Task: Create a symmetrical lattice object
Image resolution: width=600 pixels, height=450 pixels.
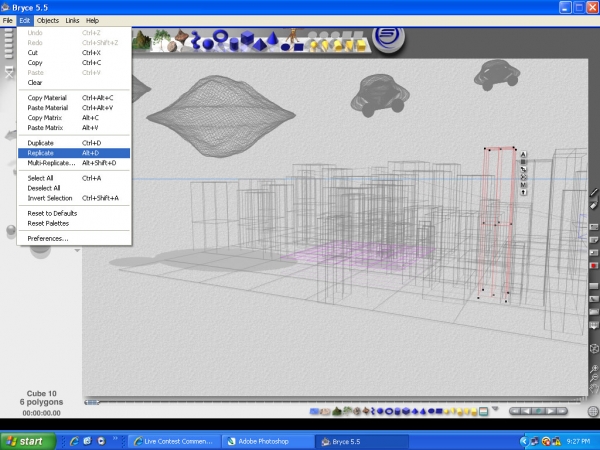Action: (x=181, y=38)
